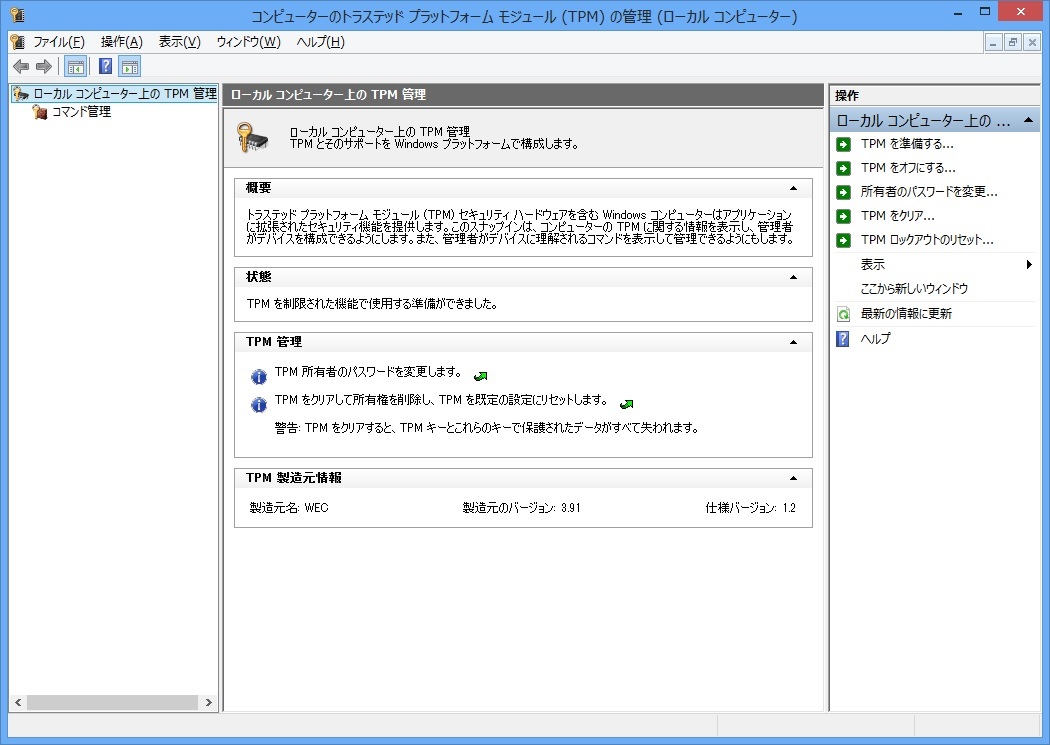Click left arrow of tree pane scrollbar
1050x745 pixels.
click(18, 702)
